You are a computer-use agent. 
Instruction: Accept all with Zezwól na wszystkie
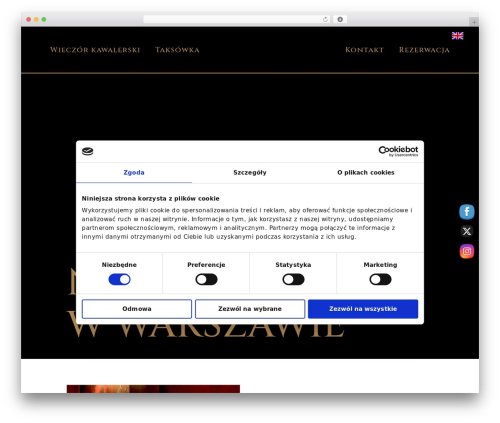tap(363, 309)
